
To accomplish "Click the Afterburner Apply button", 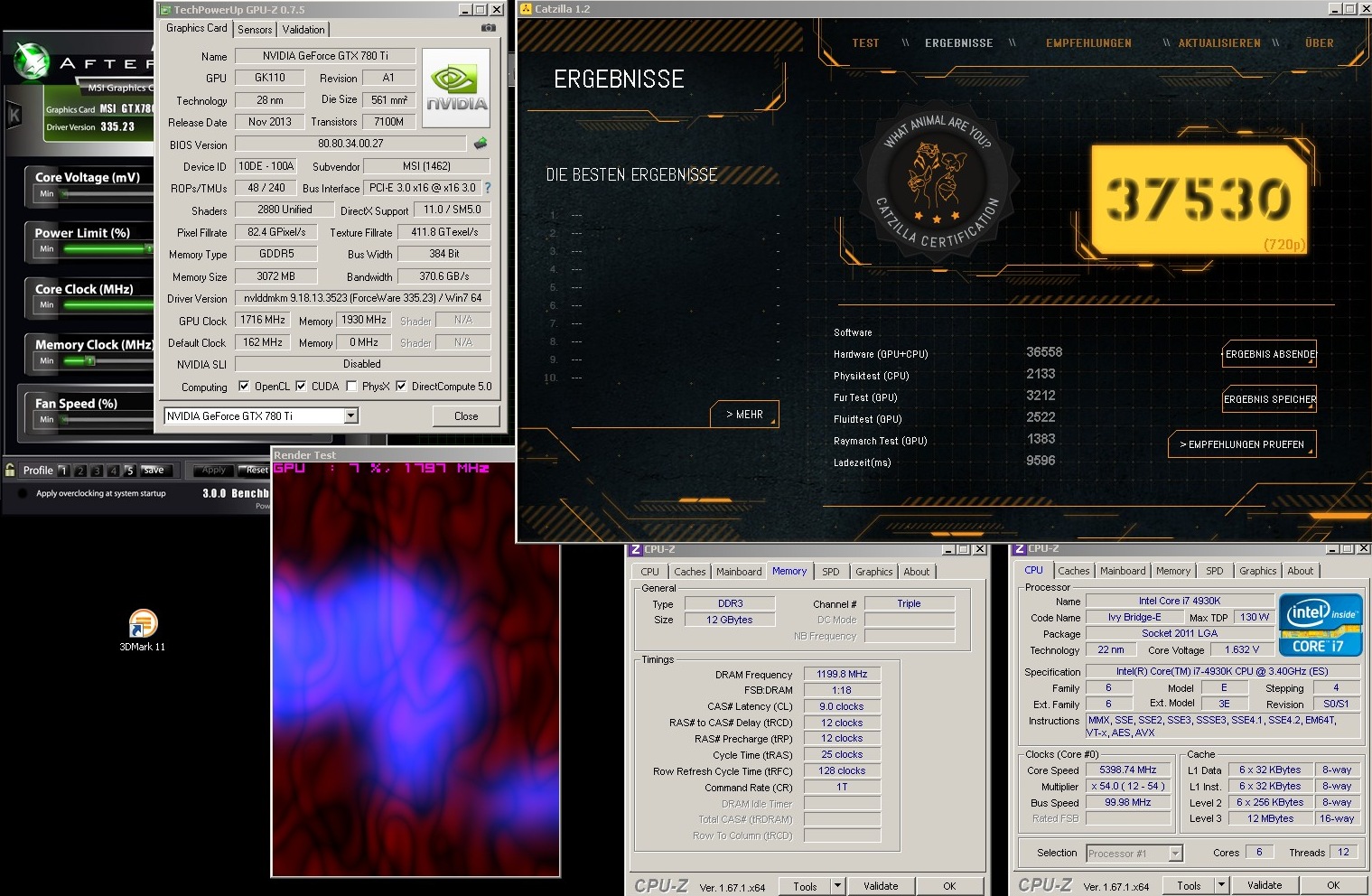I will click(214, 470).
